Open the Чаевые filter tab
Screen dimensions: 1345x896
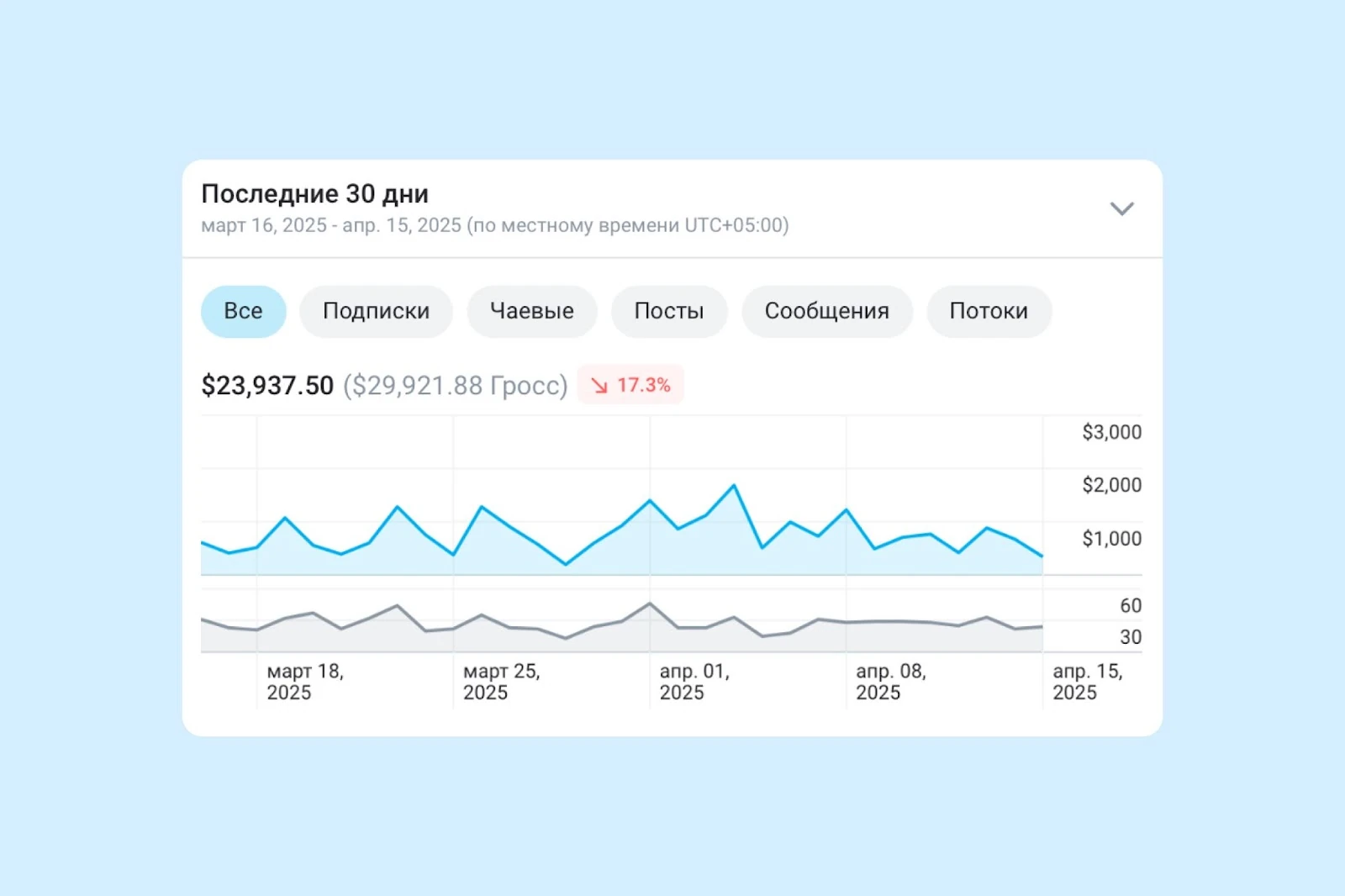[532, 312]
